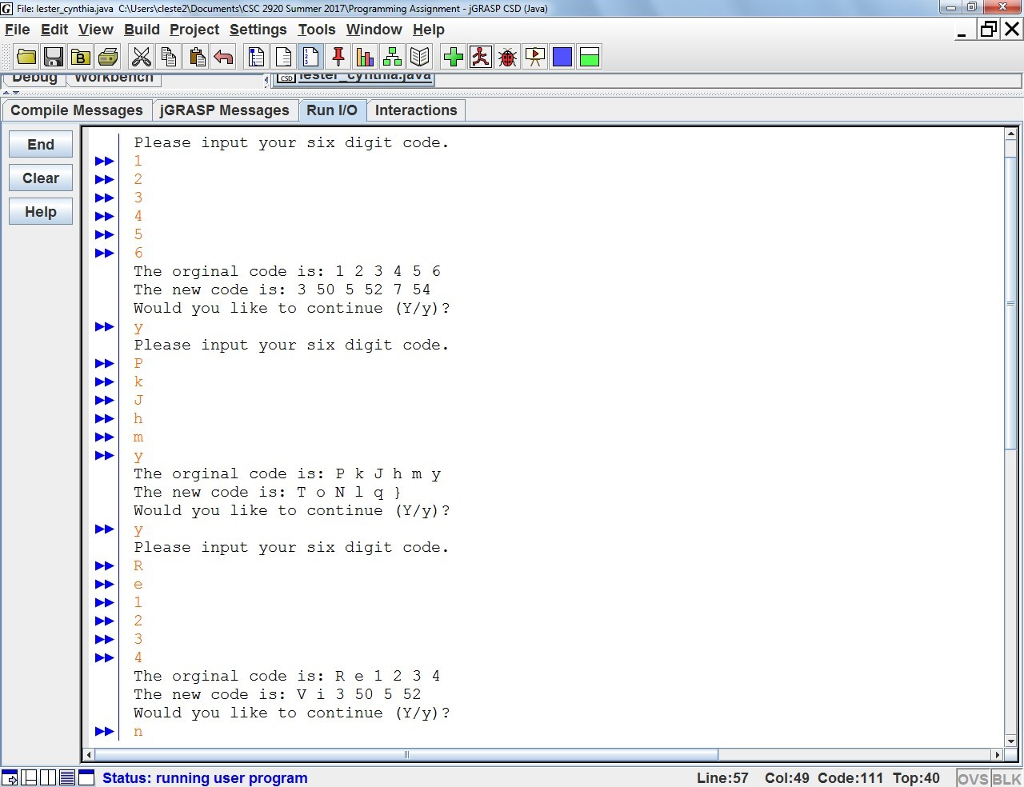Clear the Run I/O output with Clear
This screenshot has width=1024, height=787.
(x=40, y=177)
